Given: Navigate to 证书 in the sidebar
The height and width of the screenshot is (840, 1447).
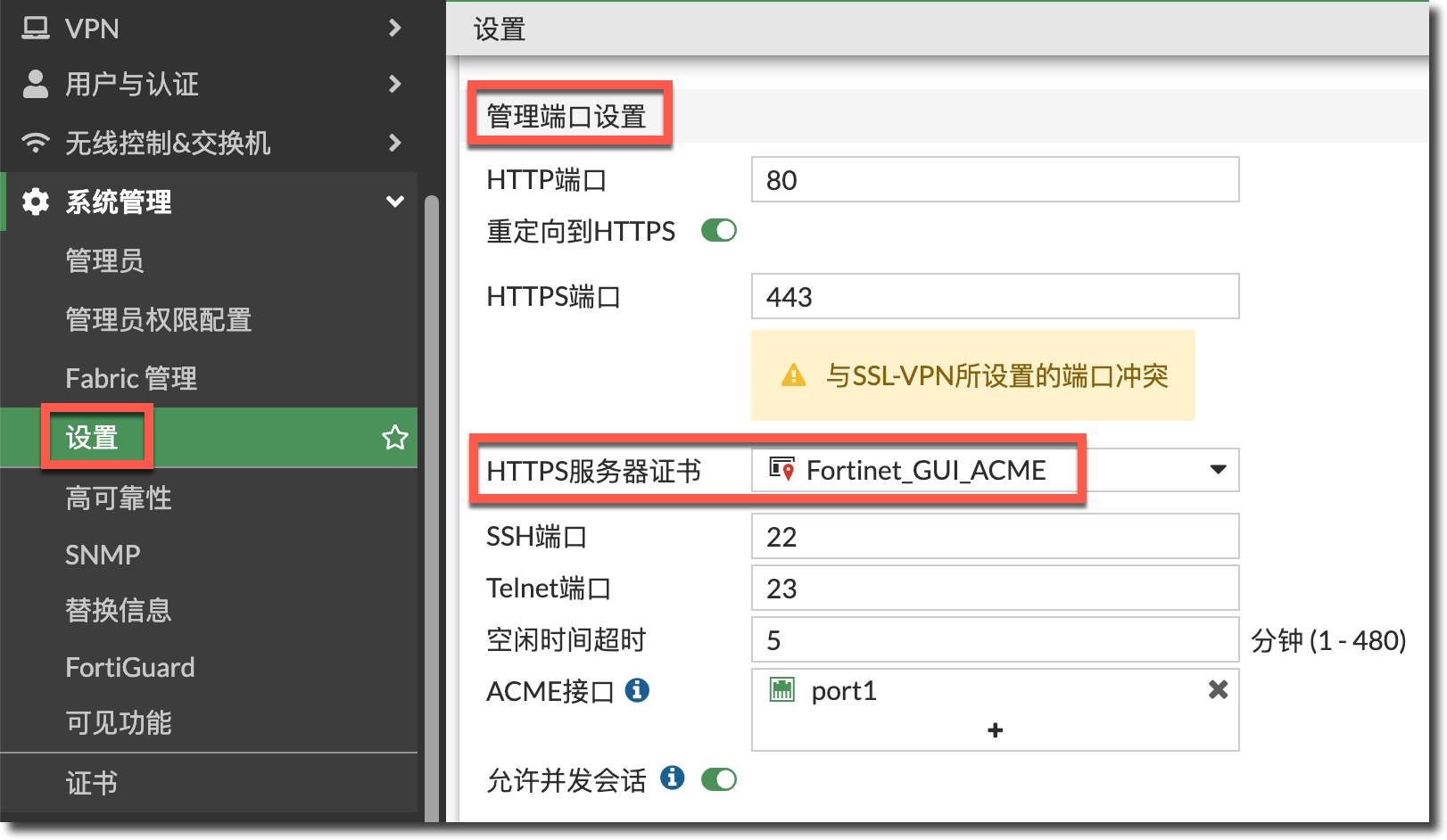Looking at the screenshot, I should tap(91, 783).
